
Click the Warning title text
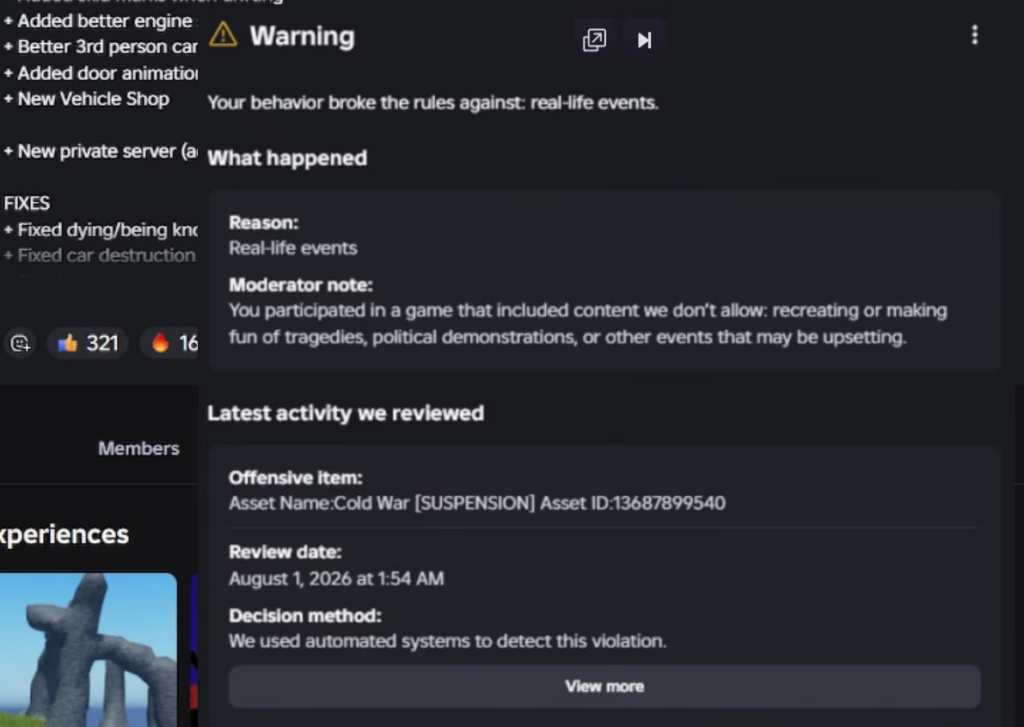(x=302, y=37)
